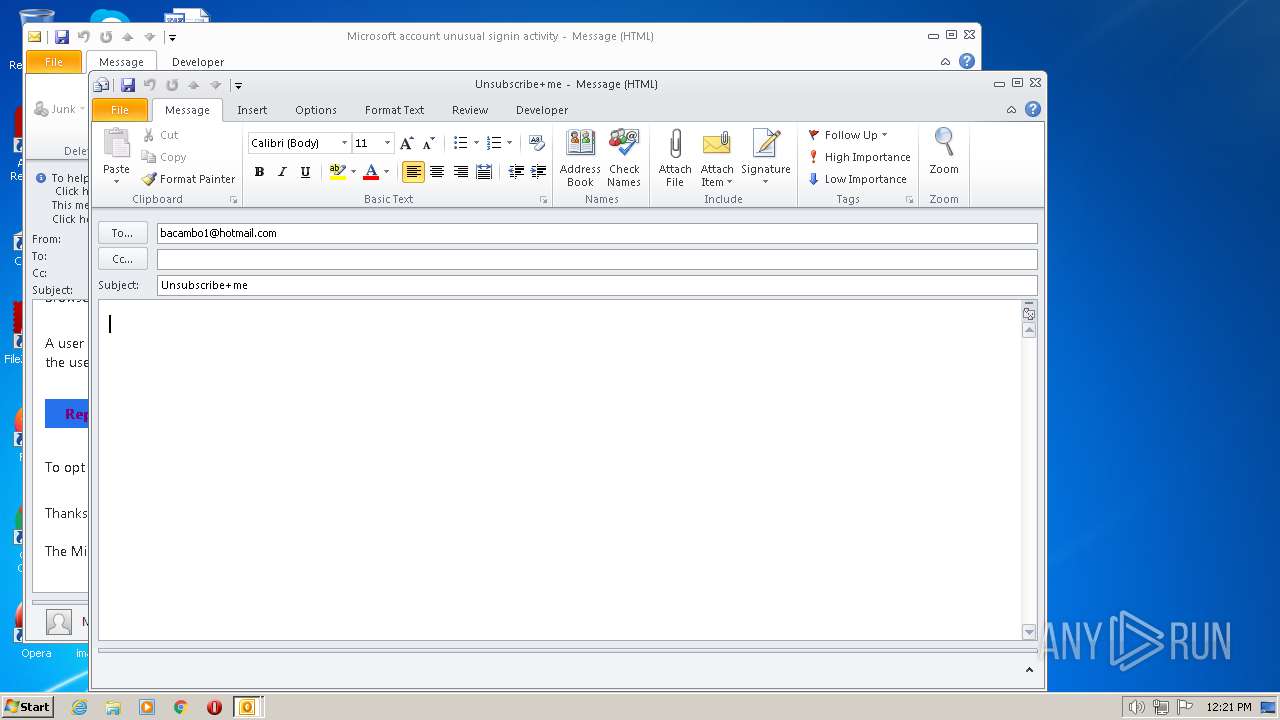Center-align the message text

point(437,172)
